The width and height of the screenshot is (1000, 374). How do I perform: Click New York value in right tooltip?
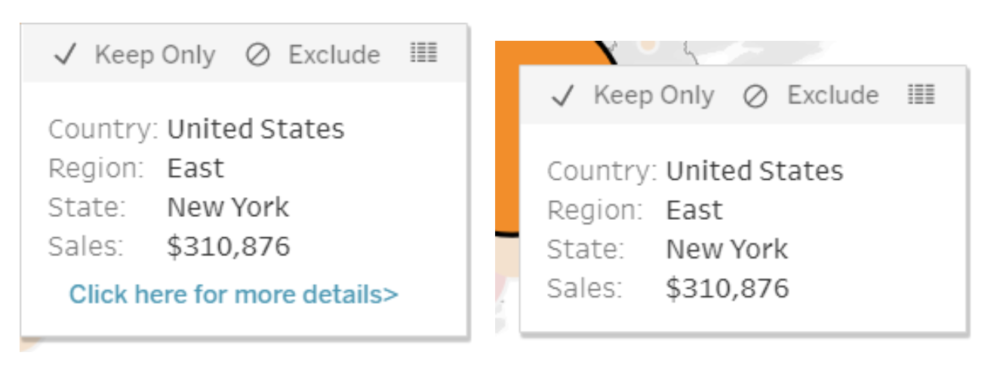point(727,249)
